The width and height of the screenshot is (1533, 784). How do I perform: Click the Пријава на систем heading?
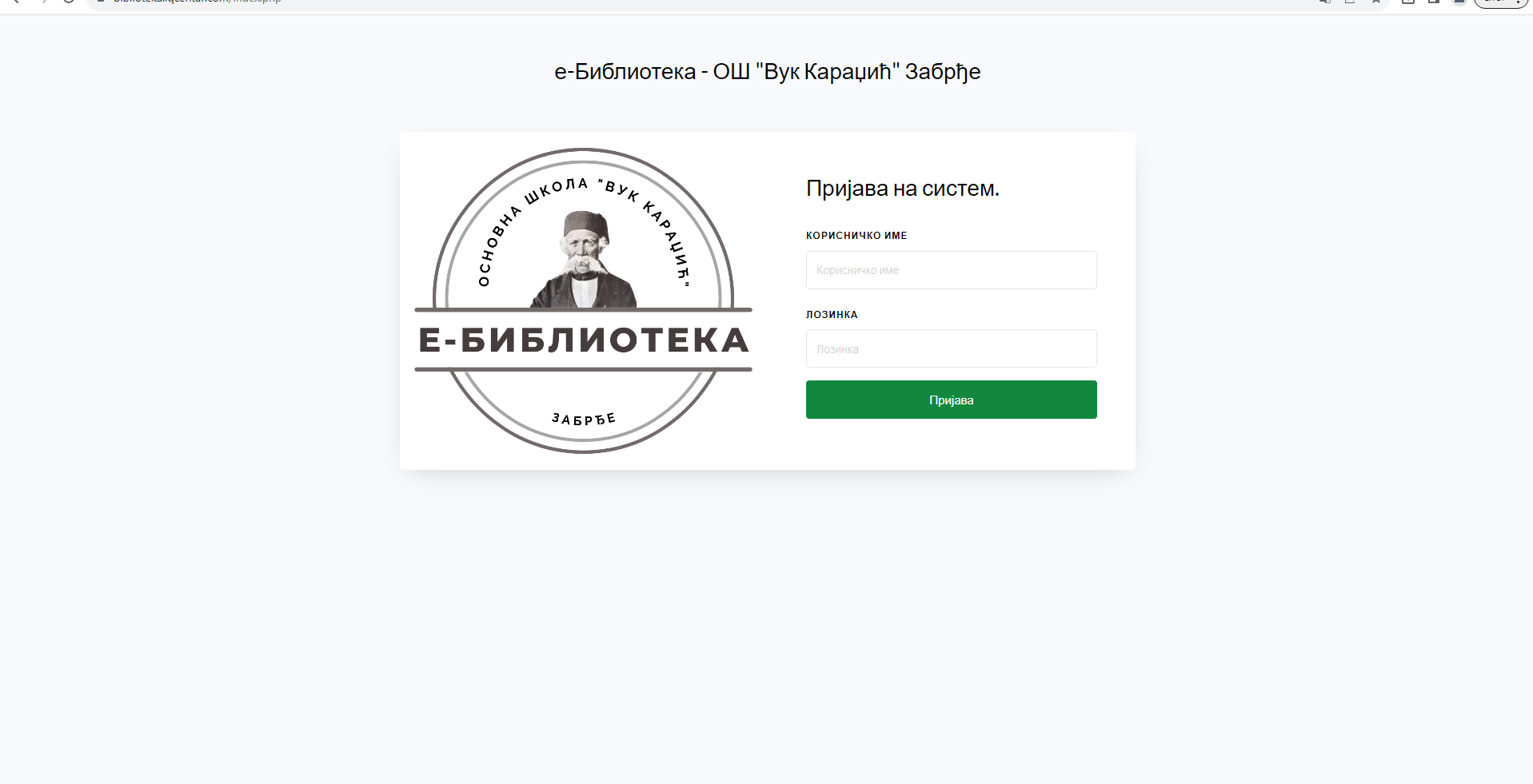point(902,189)
